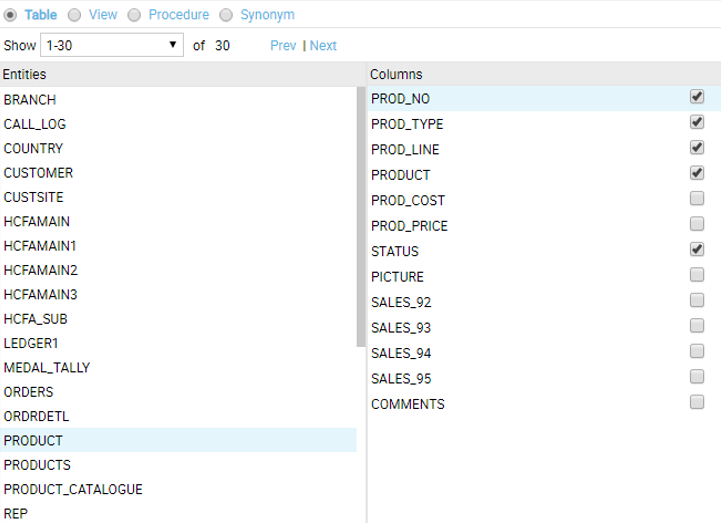Uncheck the PROD_LINE column checkbox

[697, 147]
